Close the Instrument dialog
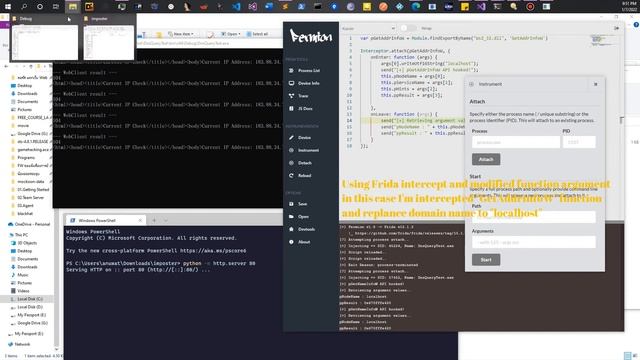Viewport: 640px width, 360px height. pos(596,84)
